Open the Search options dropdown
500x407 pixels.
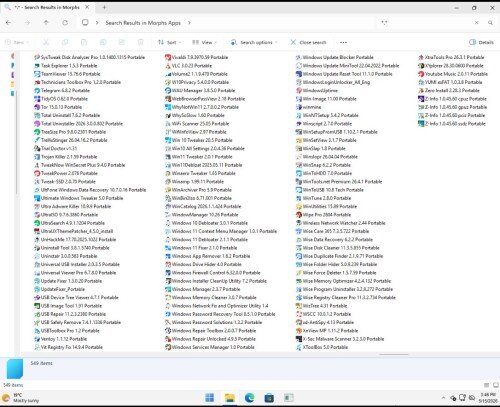254,42
